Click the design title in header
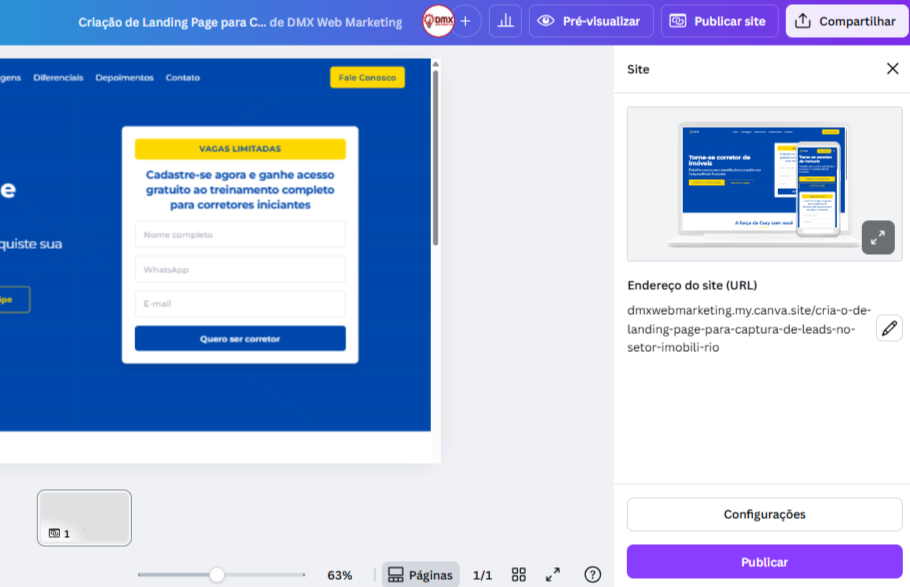 click(172, 22)
